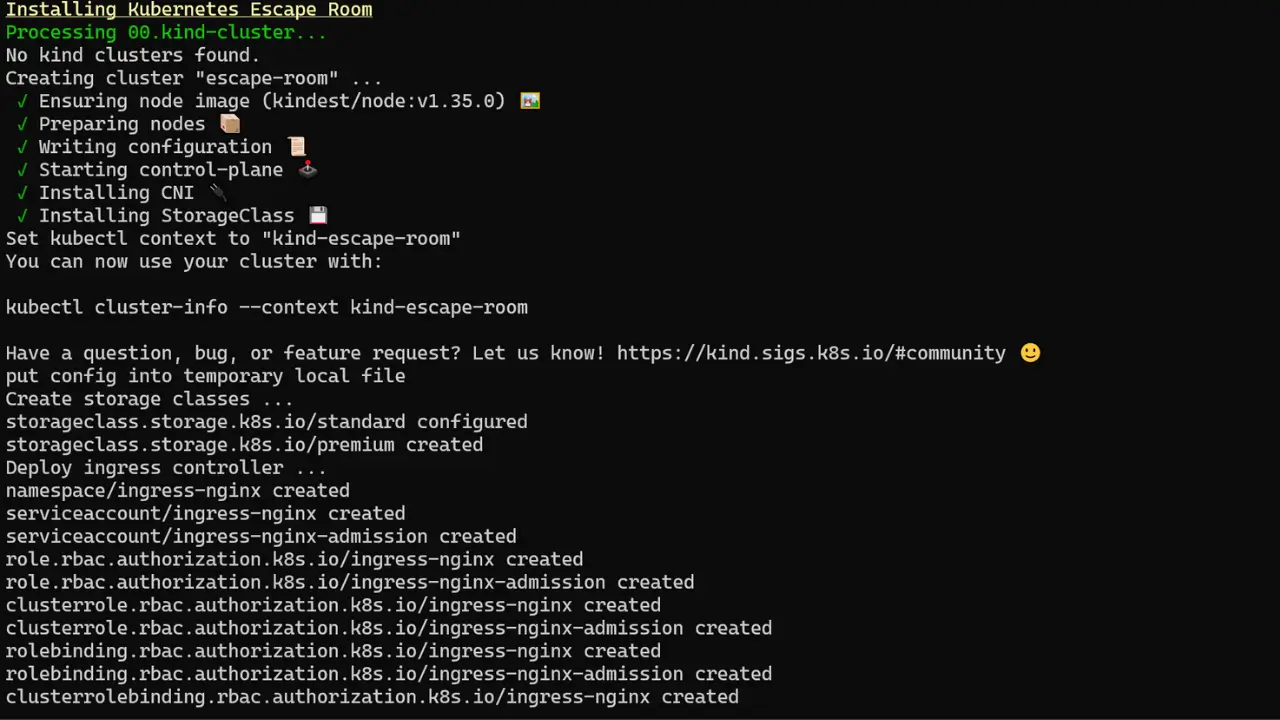Click the storageclass premium created line
The width and height of the screenshot is (1280, 720).
[x=244, y=445]
